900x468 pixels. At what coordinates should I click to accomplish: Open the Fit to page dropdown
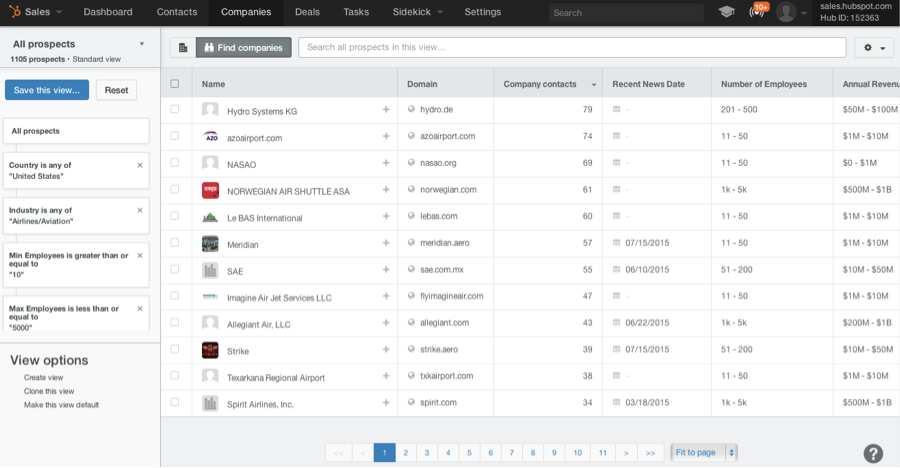[704, 452]
